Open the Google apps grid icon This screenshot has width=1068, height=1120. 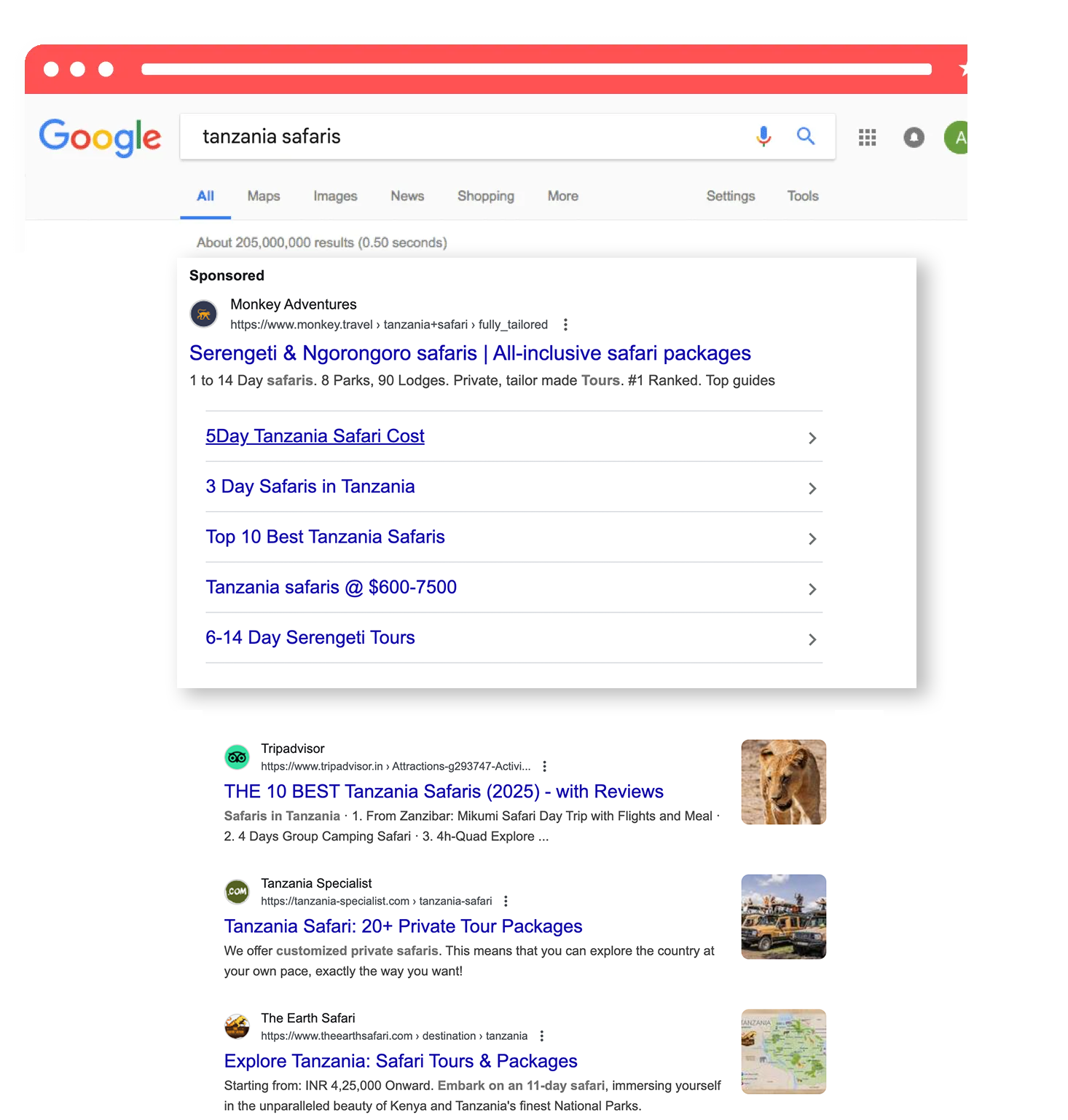pyautogui.click(x=867, y=138)
